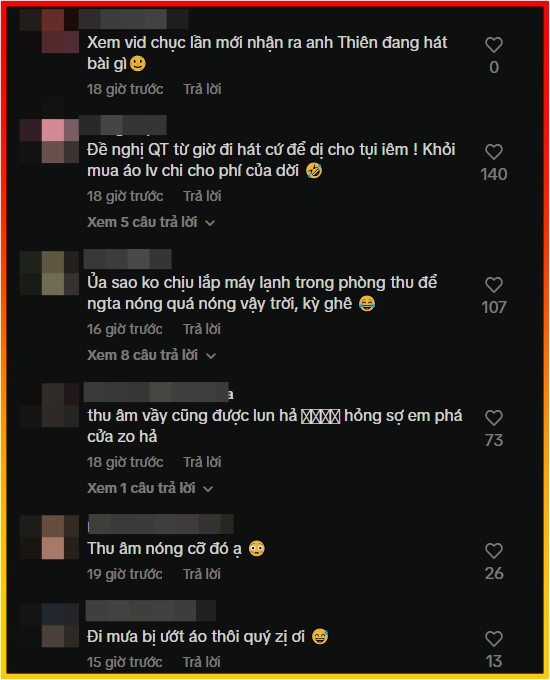Like the 'thu âm vầy' comment with 73 likes
550x680 pixels.
(x=494, y=418)
